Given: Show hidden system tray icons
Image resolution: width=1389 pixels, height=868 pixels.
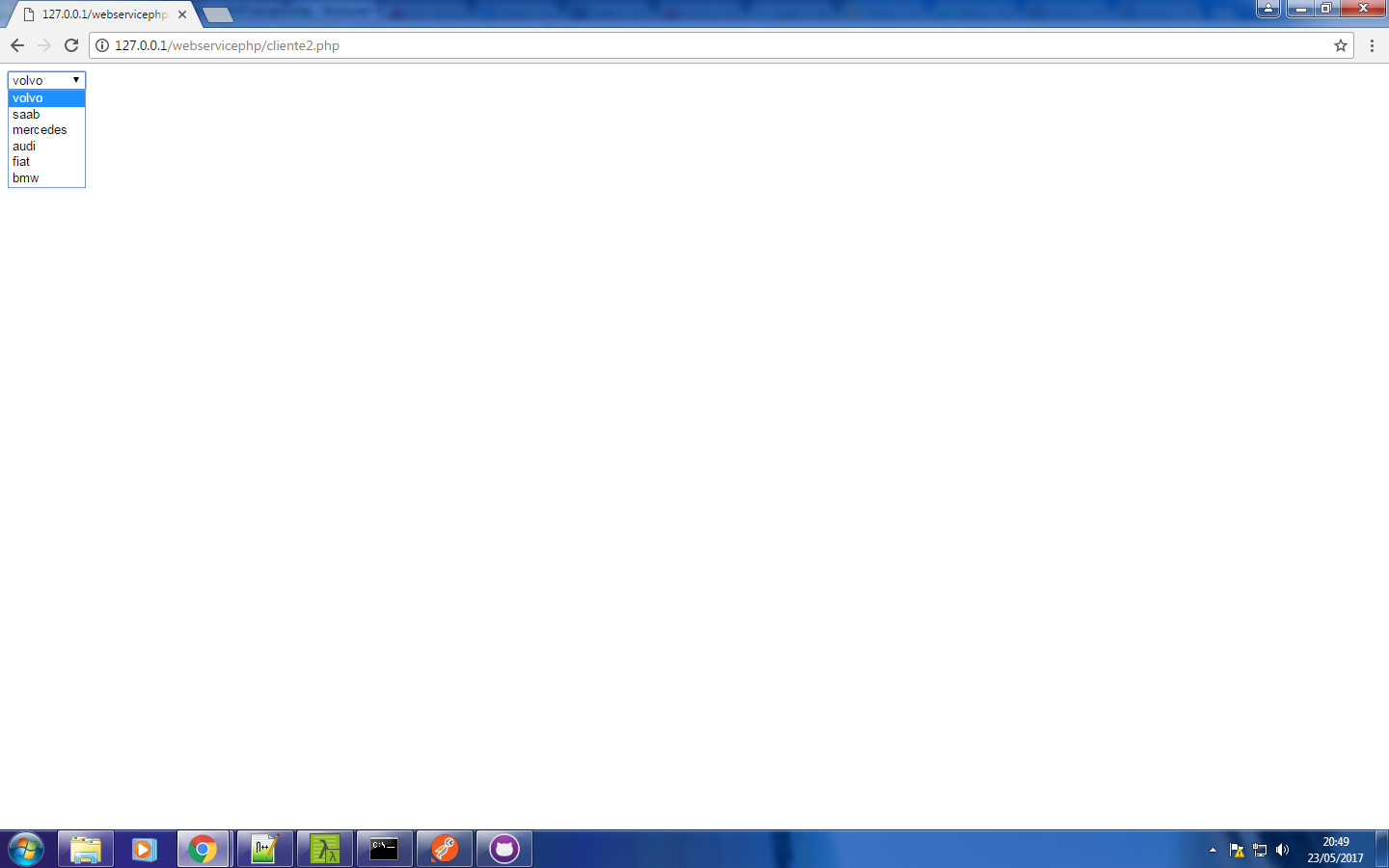Looking at the screenshot, I should [1212, 850].
